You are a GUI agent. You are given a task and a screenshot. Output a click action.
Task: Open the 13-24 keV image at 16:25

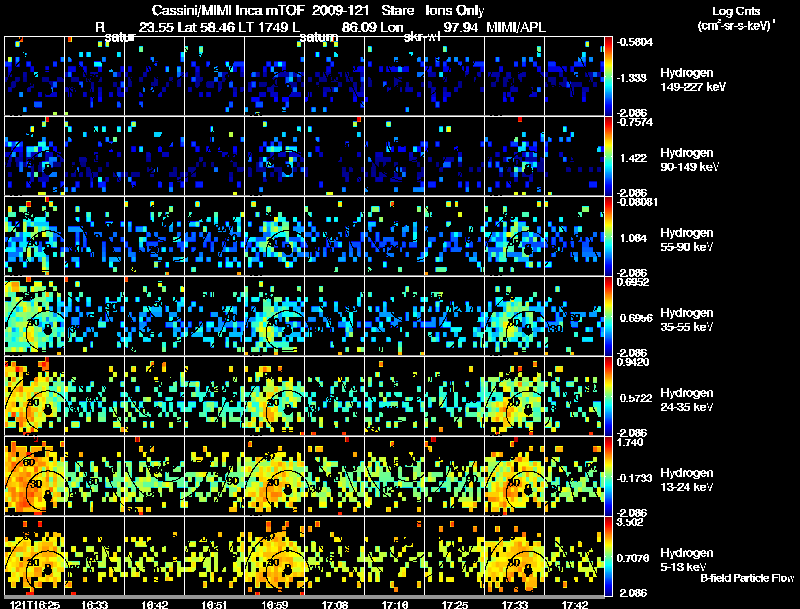click(35, 476)
